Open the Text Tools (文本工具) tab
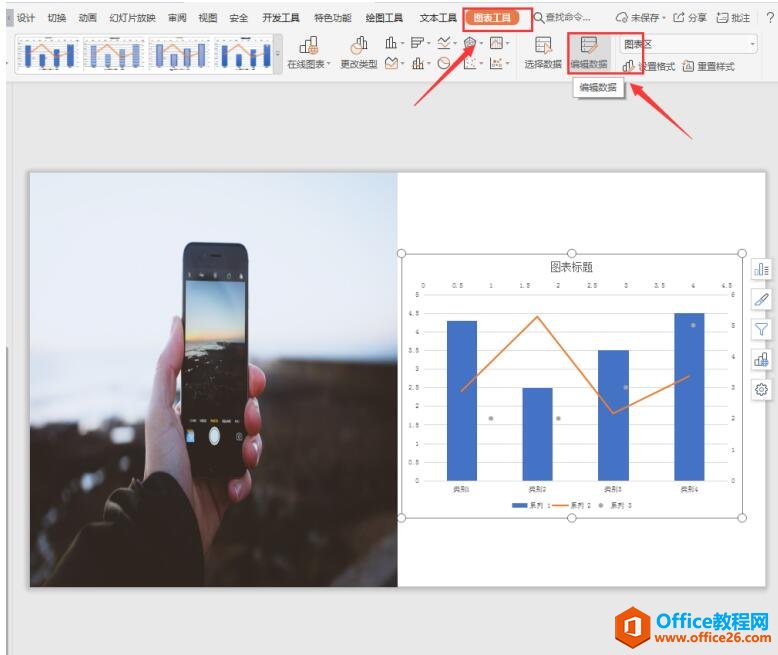778x655 pixels. [x=438, y=18]
